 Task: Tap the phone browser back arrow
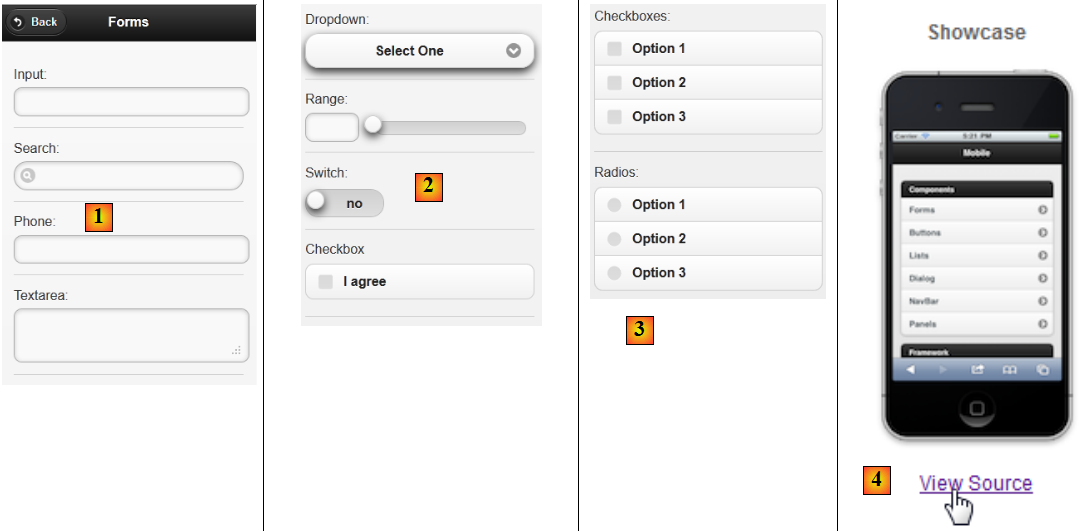910,369
